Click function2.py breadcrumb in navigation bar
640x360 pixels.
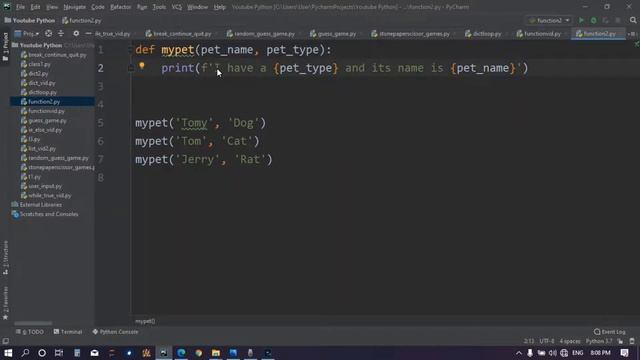click(x=82, y=20)
